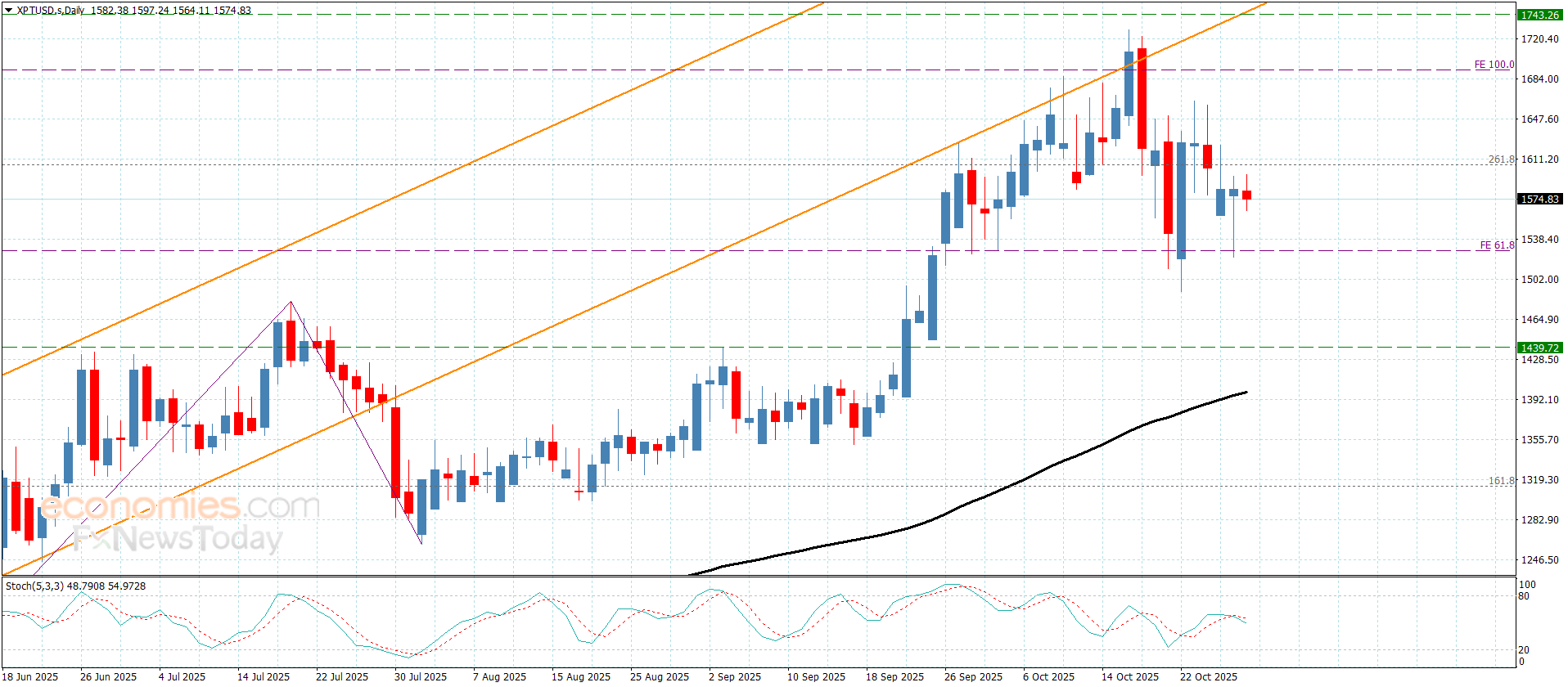Click the 15 Aug 2025 date label
The height and width of the screenshot is (687, 1568).
[x=581, y=676]
